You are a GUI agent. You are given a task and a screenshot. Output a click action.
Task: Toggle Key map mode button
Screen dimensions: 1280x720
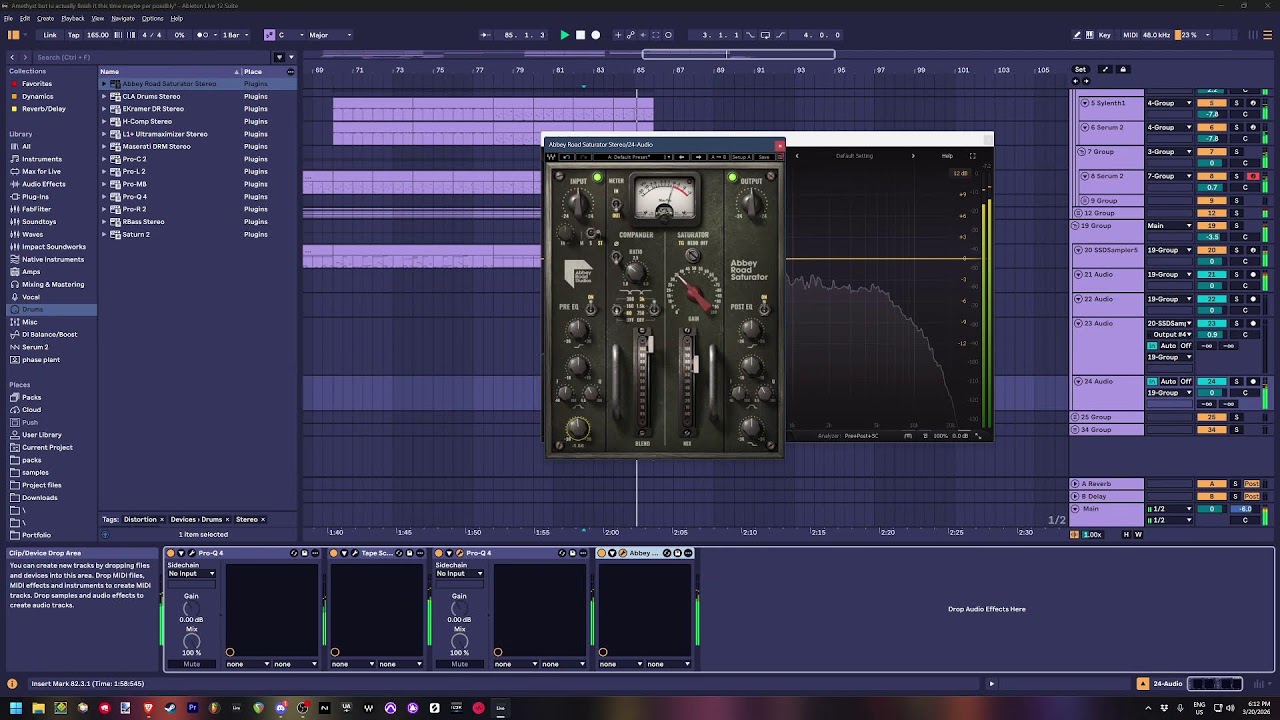(1105, 35)
